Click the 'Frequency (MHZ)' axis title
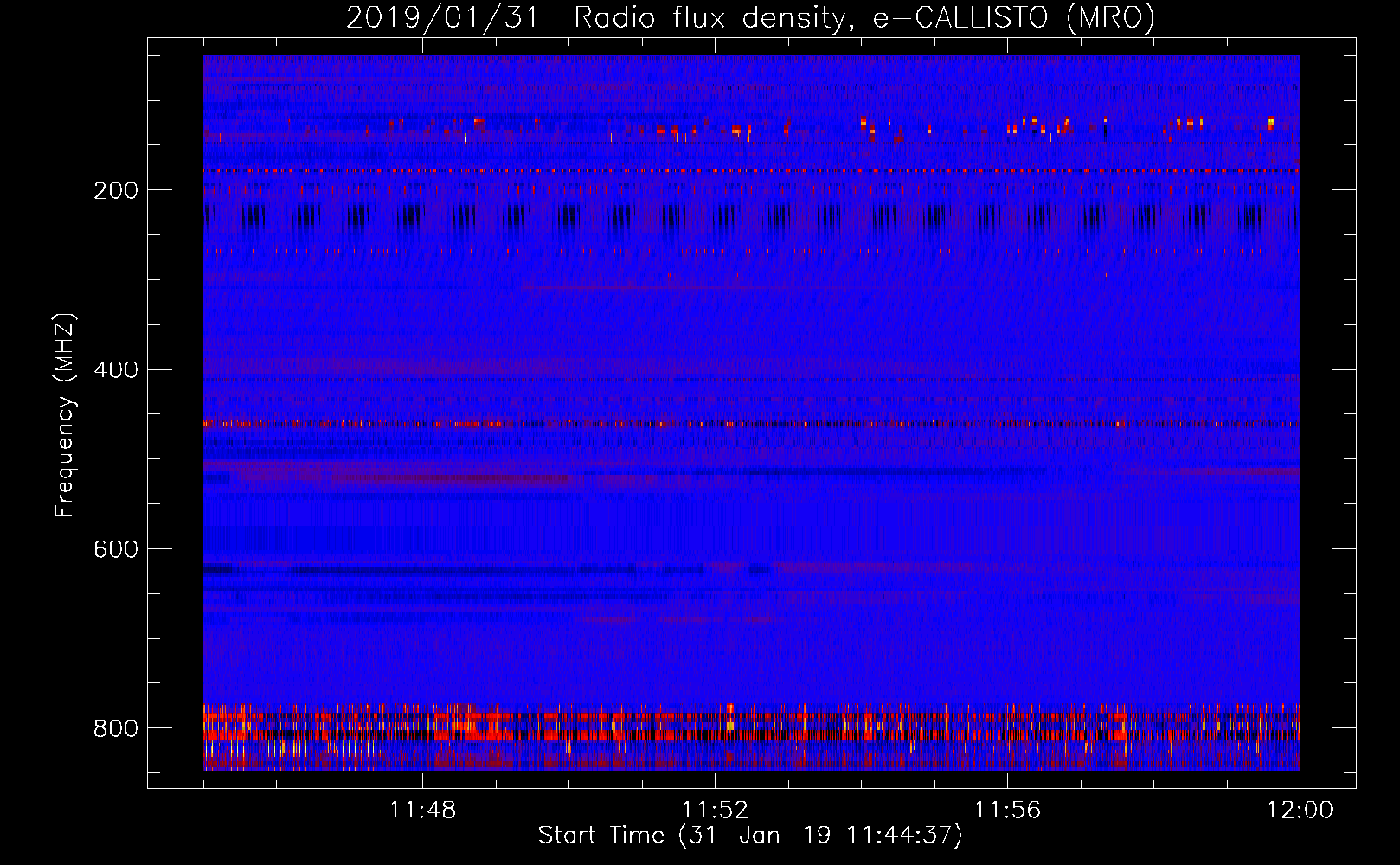 click(65, 414)
